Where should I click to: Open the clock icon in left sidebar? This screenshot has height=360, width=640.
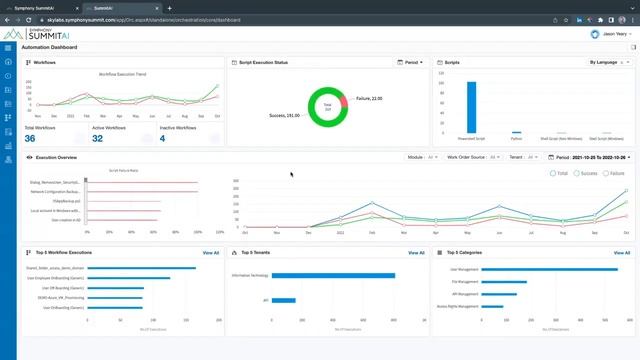tap(8, 76)
